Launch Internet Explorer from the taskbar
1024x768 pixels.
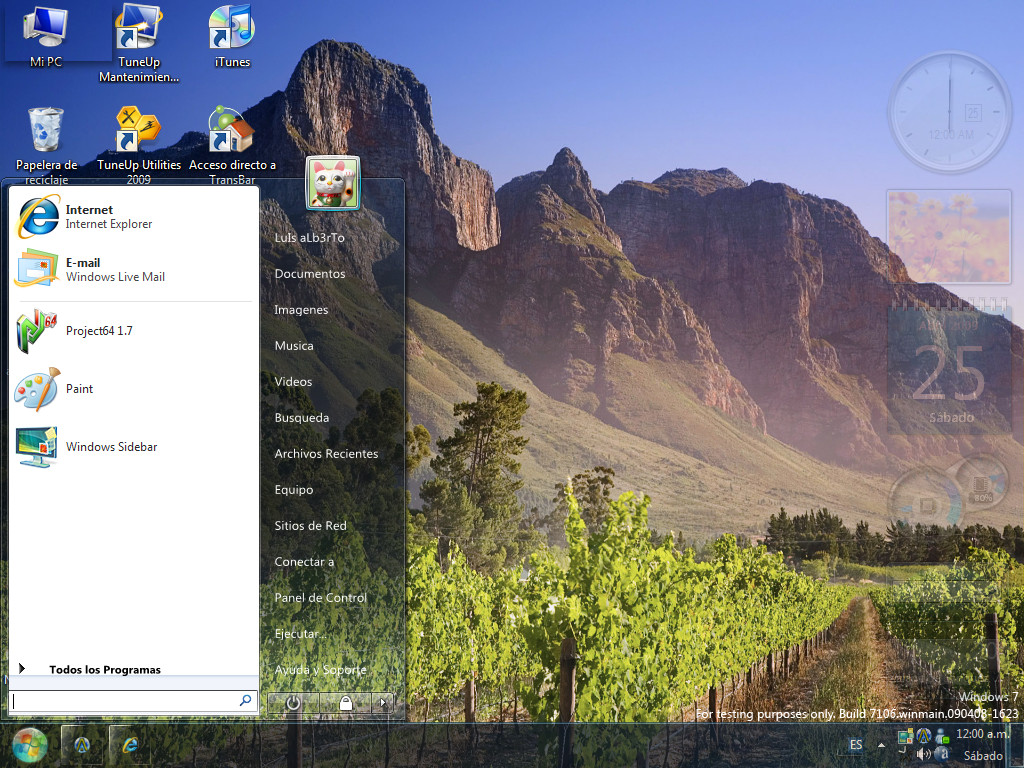click(x=129, y=746)
